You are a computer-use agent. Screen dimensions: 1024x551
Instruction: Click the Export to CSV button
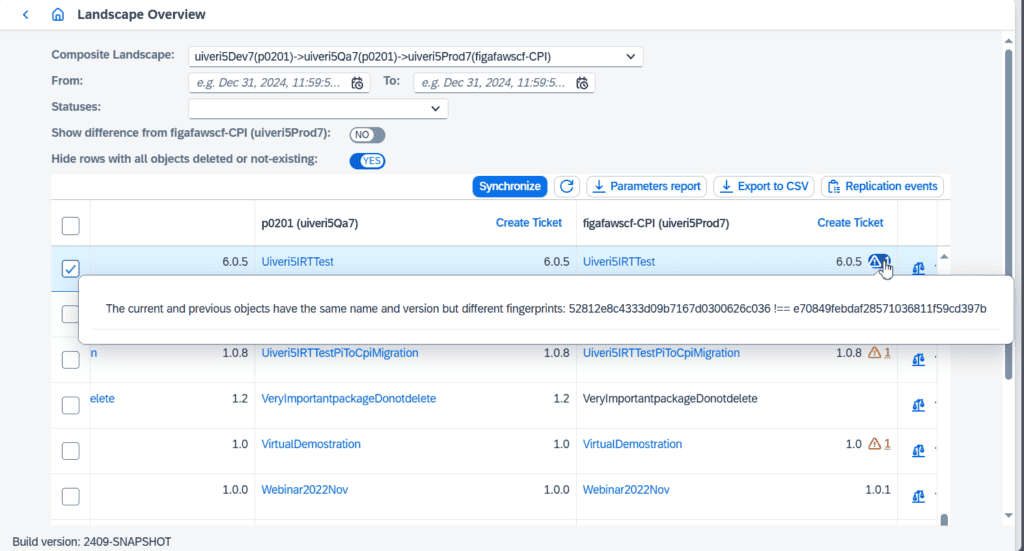[764, 186]
